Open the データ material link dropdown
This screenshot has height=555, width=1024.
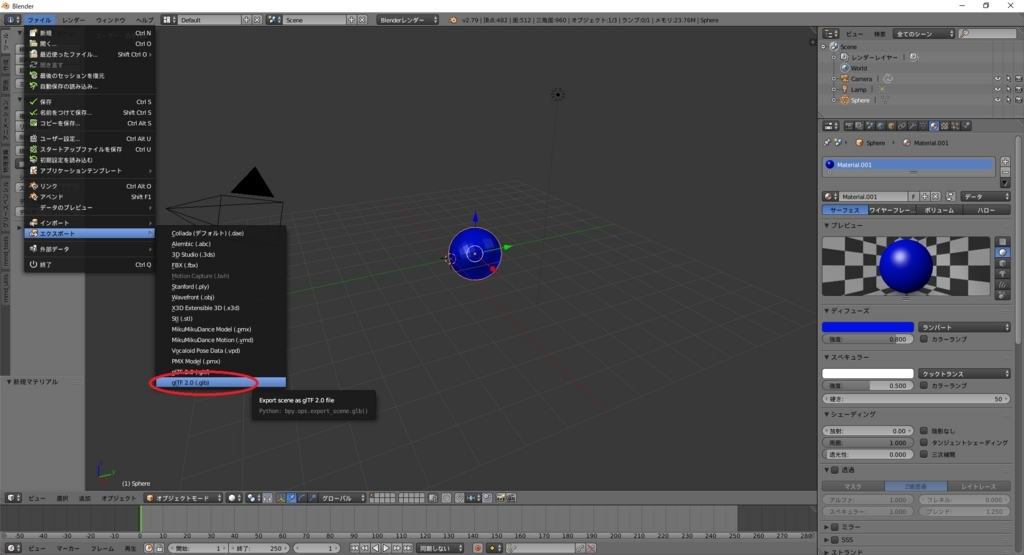tap(985, 197)
